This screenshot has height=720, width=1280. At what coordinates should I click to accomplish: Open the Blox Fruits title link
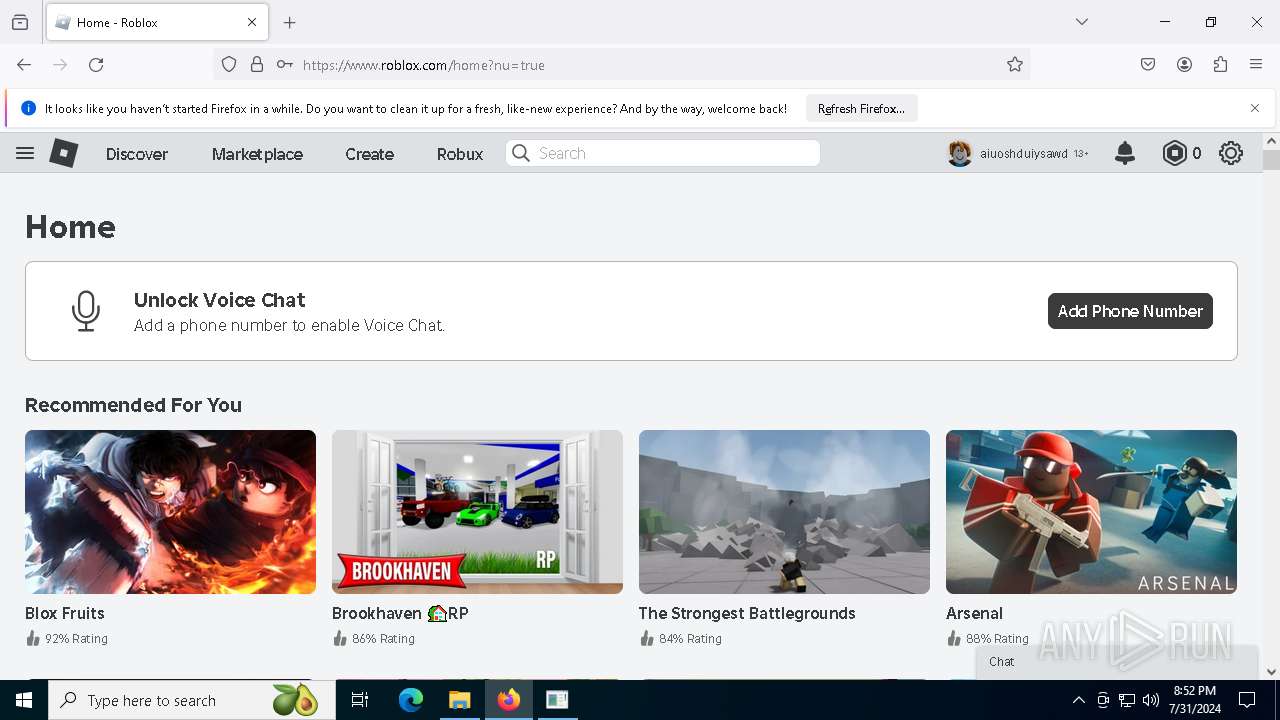[65, 613]
